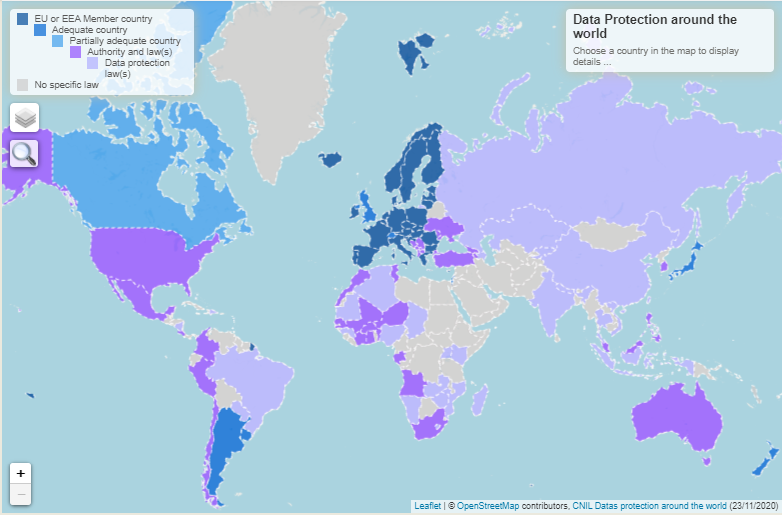The width and height of the screenshot is (782, 515).
Task: Select Madagascar on the map
Action: point(479,400)
